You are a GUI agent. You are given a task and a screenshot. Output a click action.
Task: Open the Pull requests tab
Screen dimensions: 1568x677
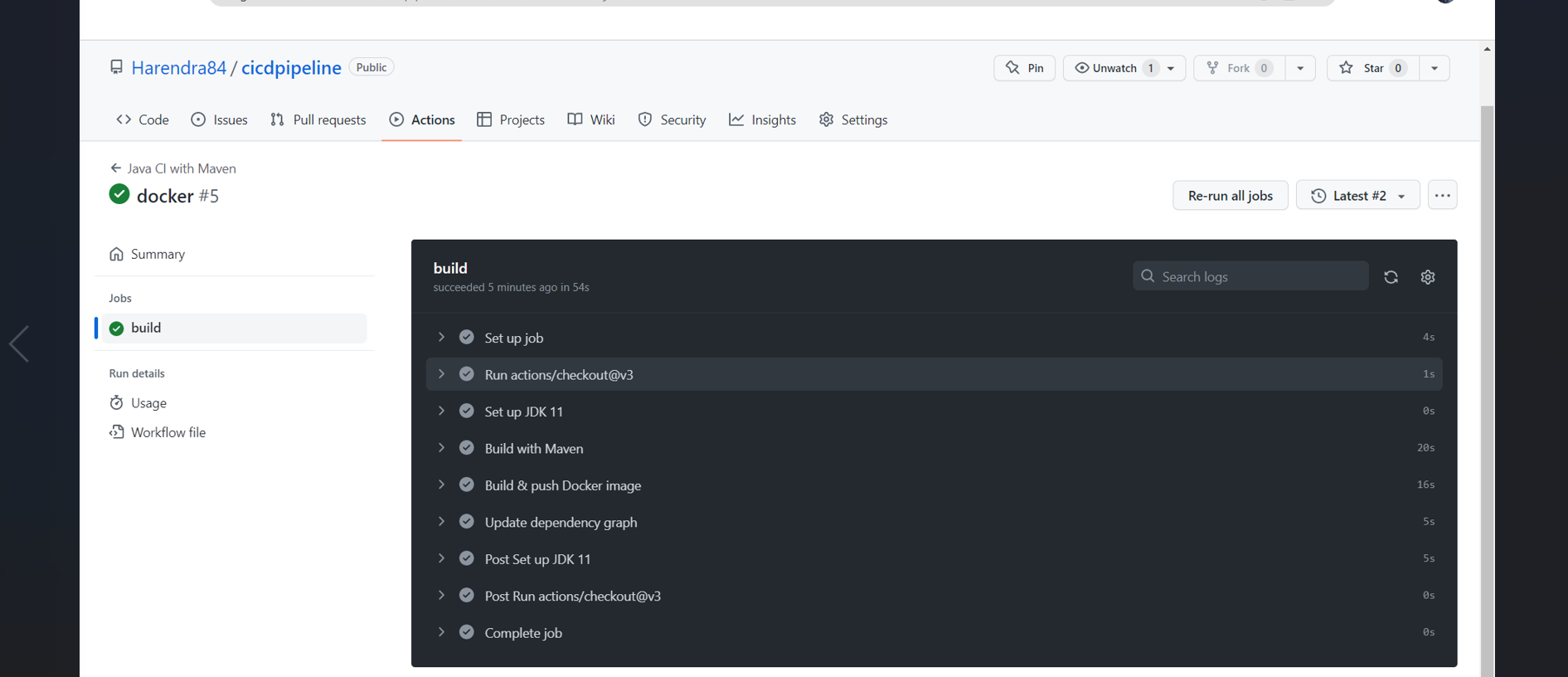tap(318, 119)
